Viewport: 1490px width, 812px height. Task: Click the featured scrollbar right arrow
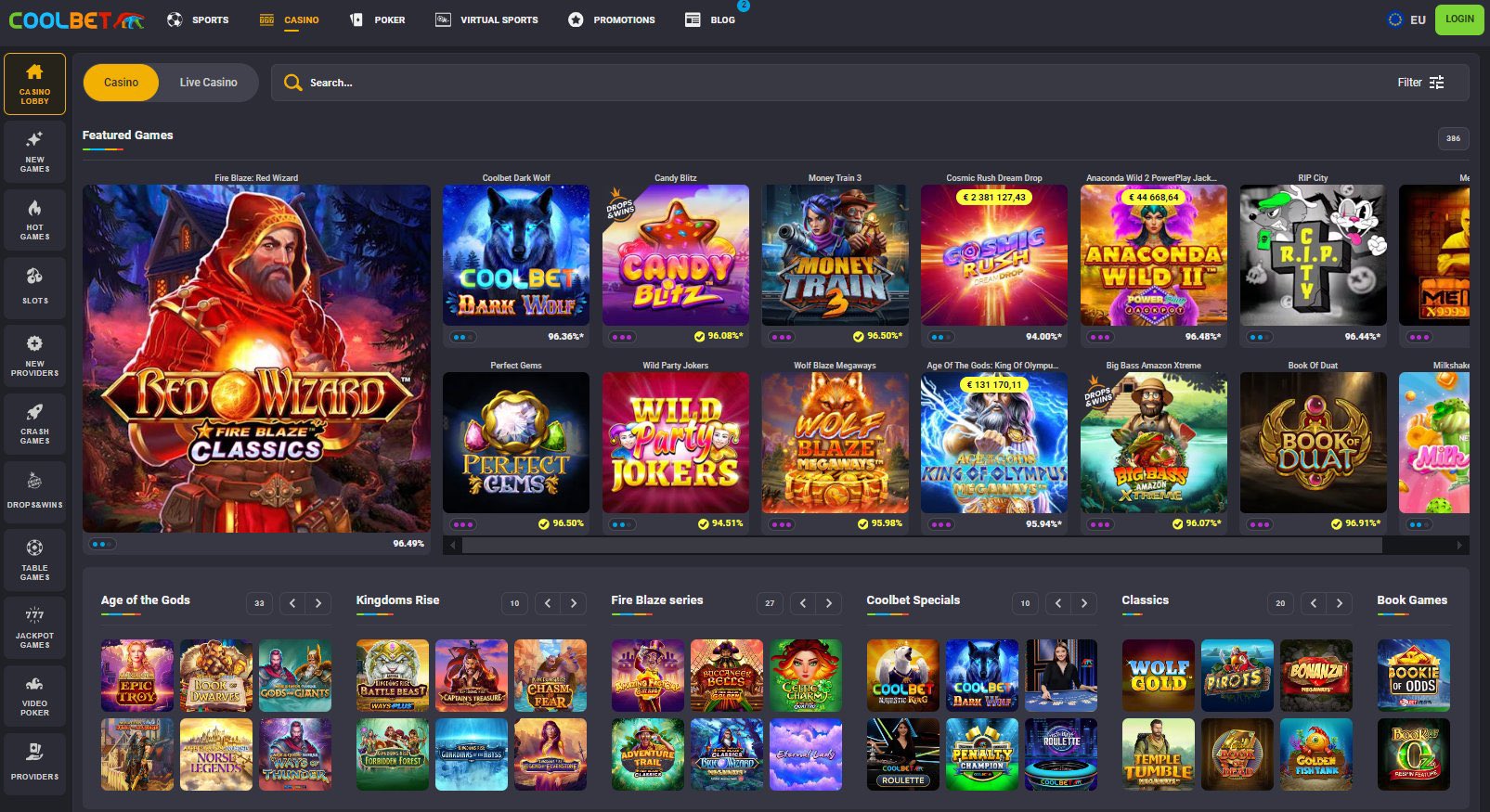coord(1459,546)
